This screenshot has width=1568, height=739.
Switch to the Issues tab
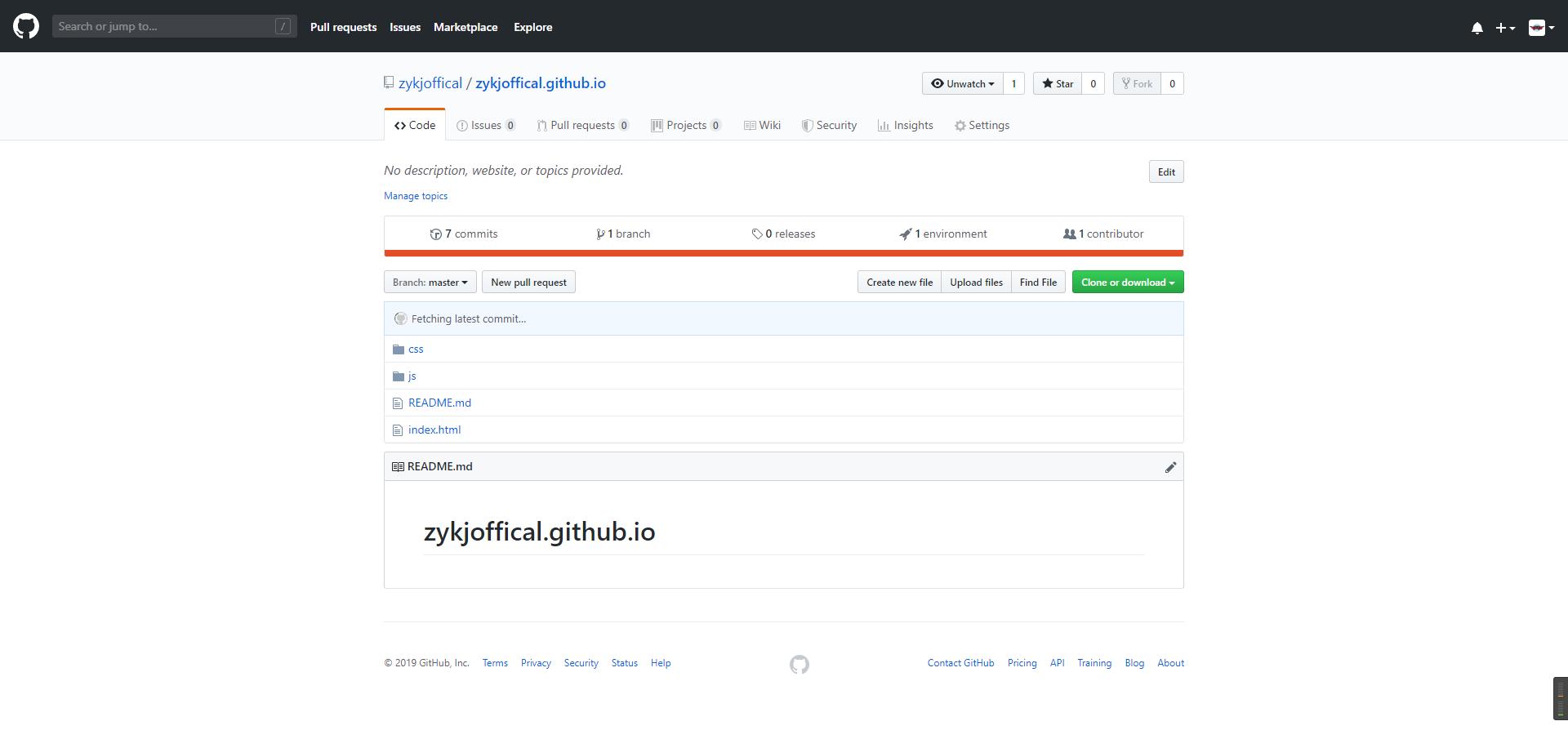coord(485,125)
